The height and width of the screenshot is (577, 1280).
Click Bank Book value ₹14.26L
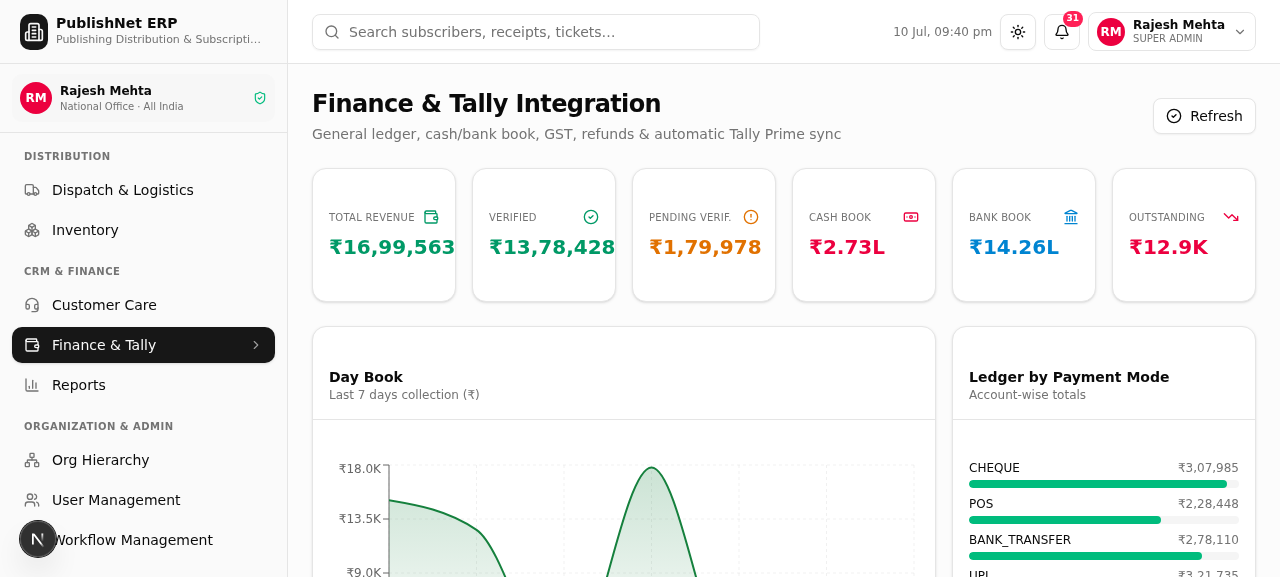click(1014, 247)
